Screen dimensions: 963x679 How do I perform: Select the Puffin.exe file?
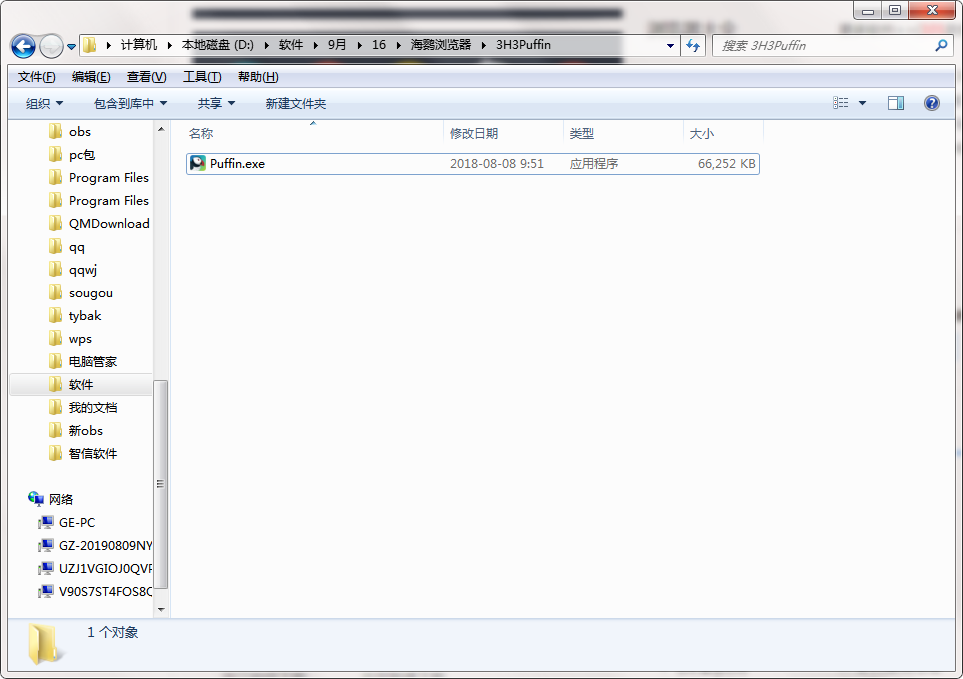[473, 164]
